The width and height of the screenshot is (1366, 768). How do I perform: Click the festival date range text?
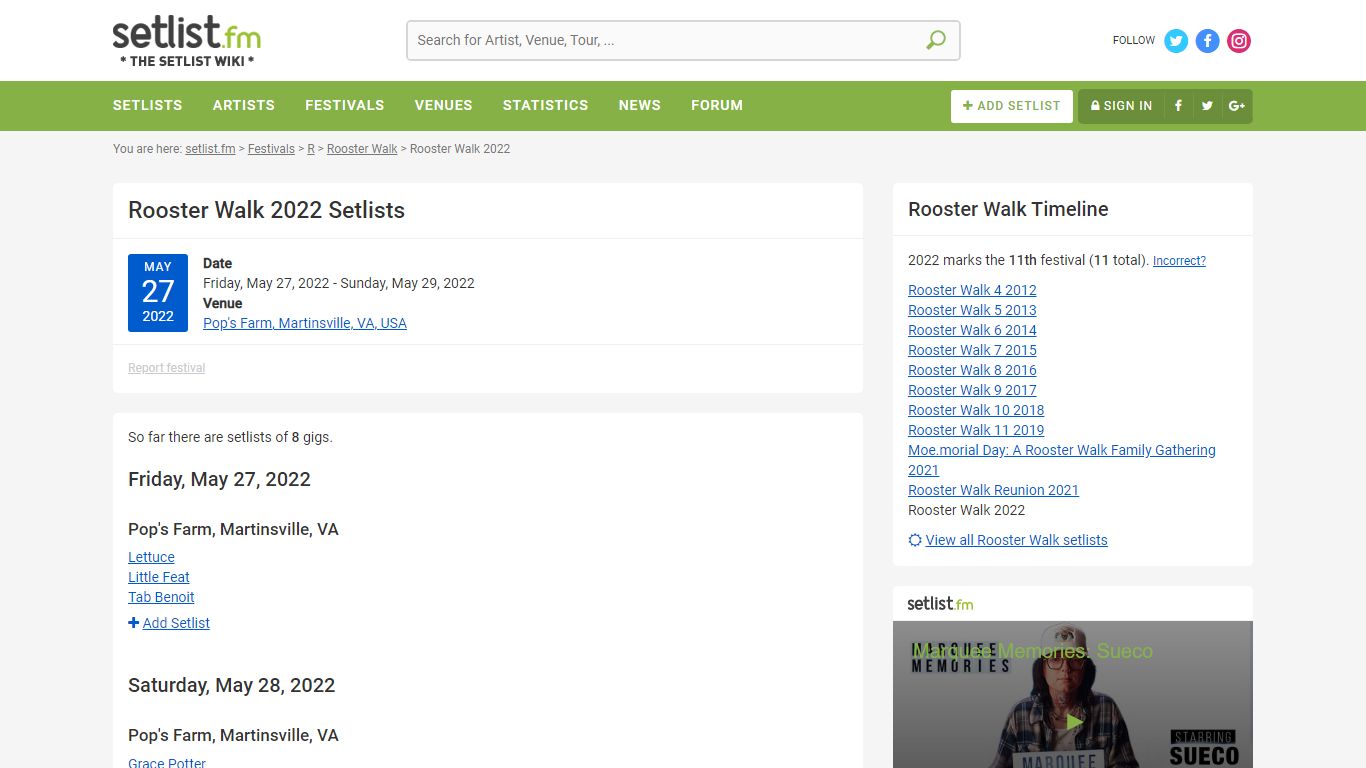tap(339, 283)
